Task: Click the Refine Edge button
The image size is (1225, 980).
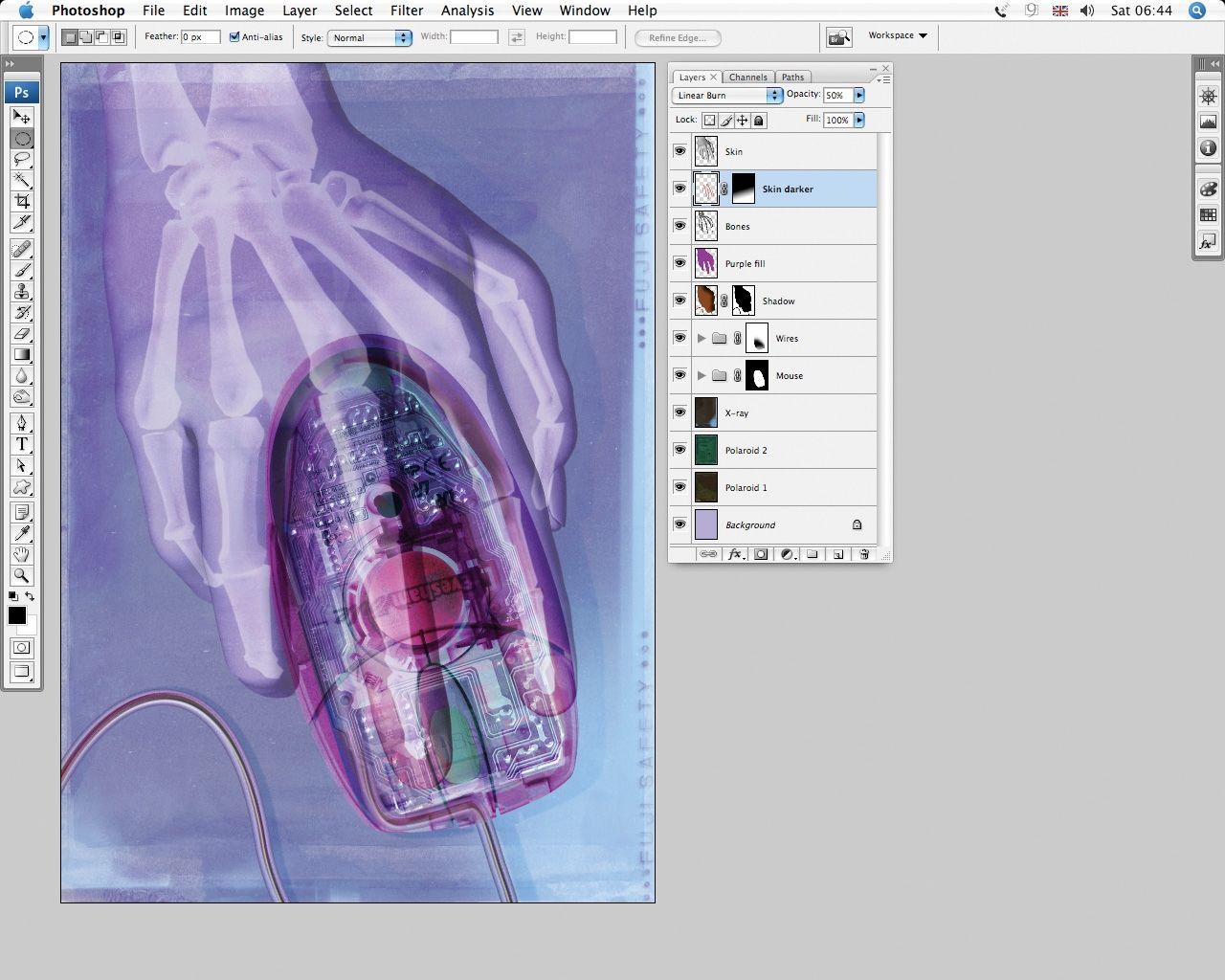Action: 677,37
